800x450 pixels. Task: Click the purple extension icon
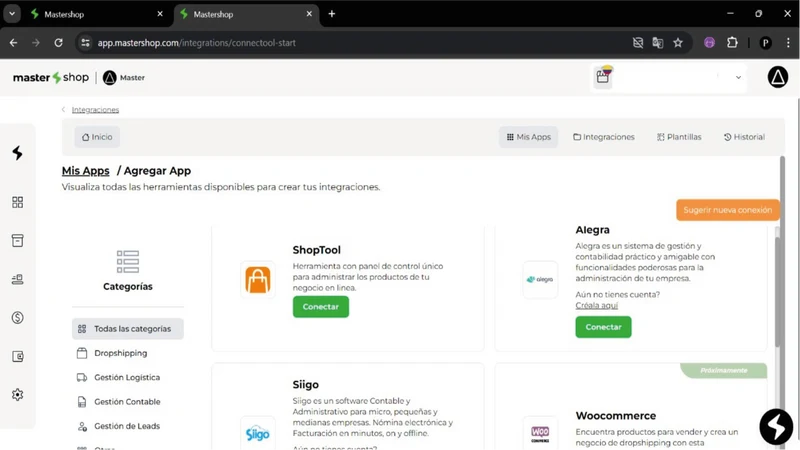coord(709,43)
